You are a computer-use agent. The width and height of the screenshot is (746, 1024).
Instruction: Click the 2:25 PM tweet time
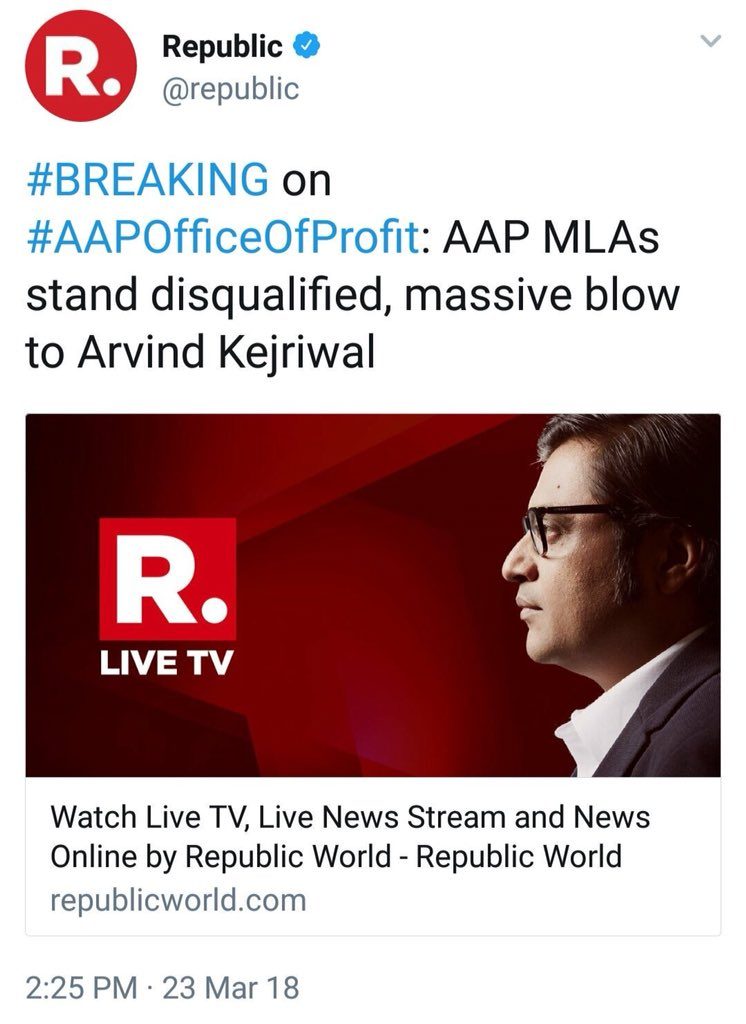[x=82, y=987]
